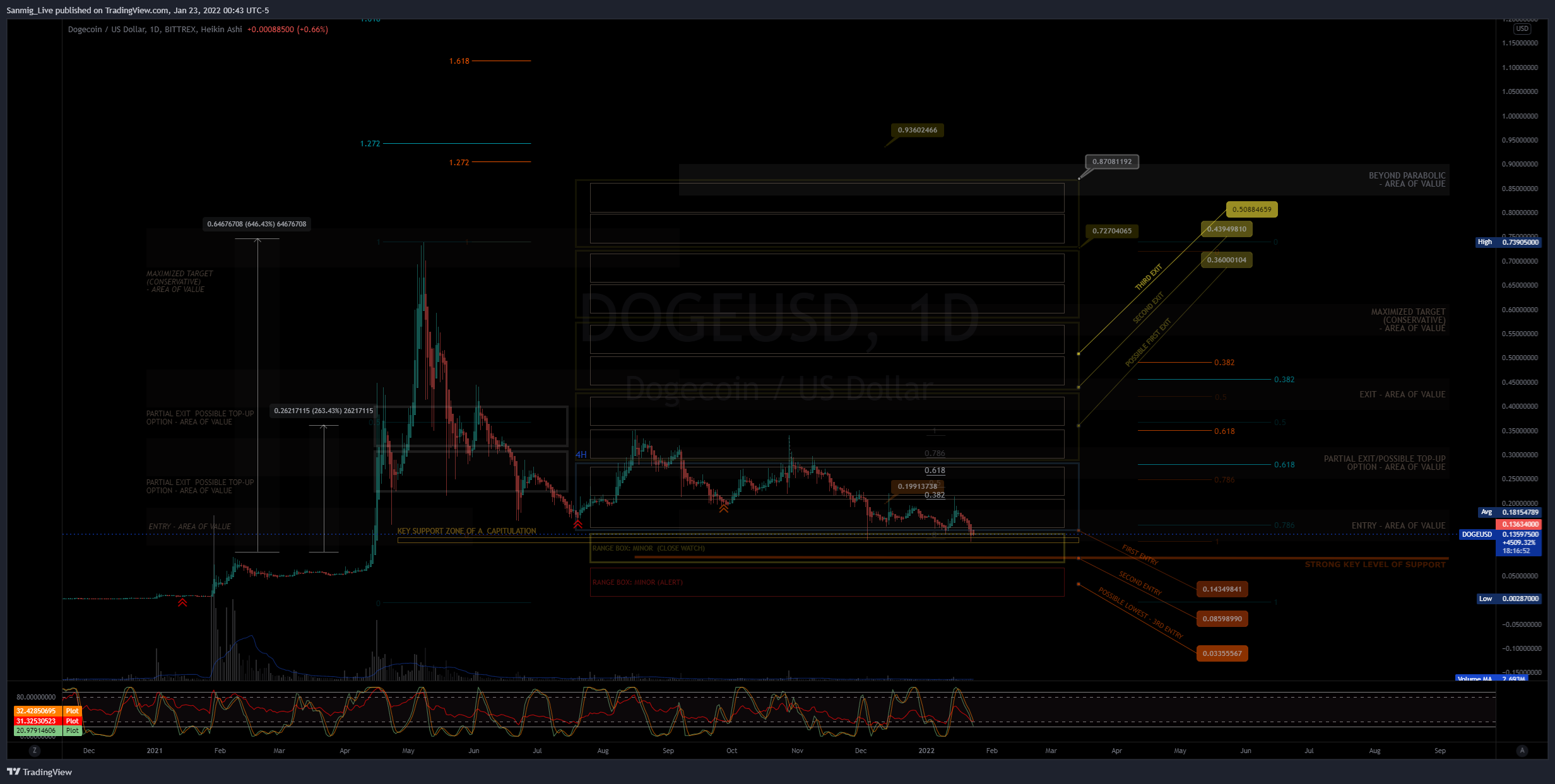
Task: Click the red 0.618 Fibonacci label at right
Action: pos(1224,431)
